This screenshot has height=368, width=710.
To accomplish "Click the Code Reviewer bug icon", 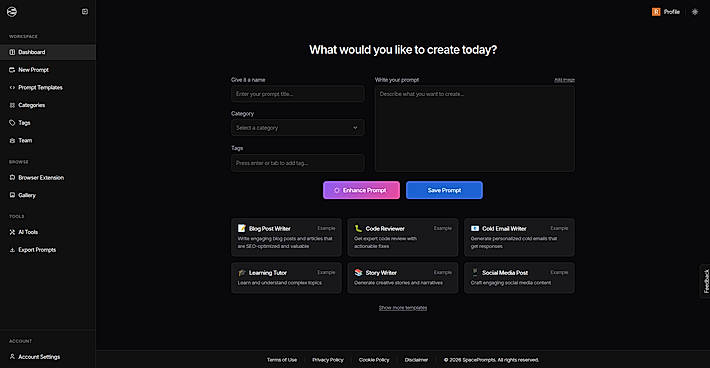I will 358,228.
